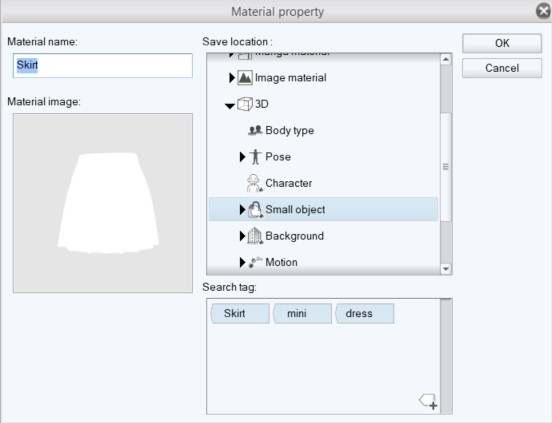
Task: Click the add search tag icon
Action: (x=428, y=402)
